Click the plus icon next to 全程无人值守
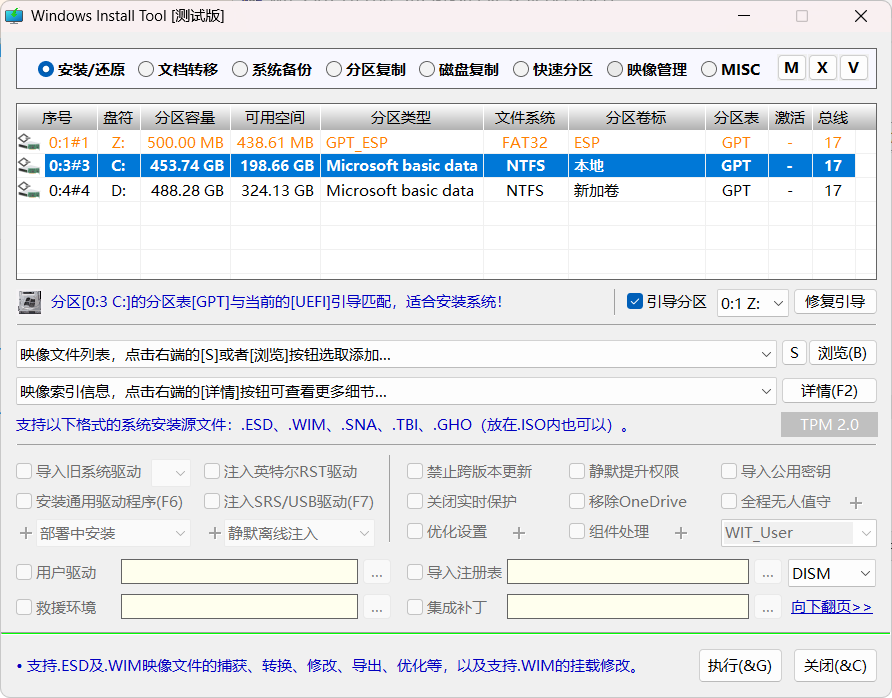This screenshot has height=698, width=892. [856, 503]
